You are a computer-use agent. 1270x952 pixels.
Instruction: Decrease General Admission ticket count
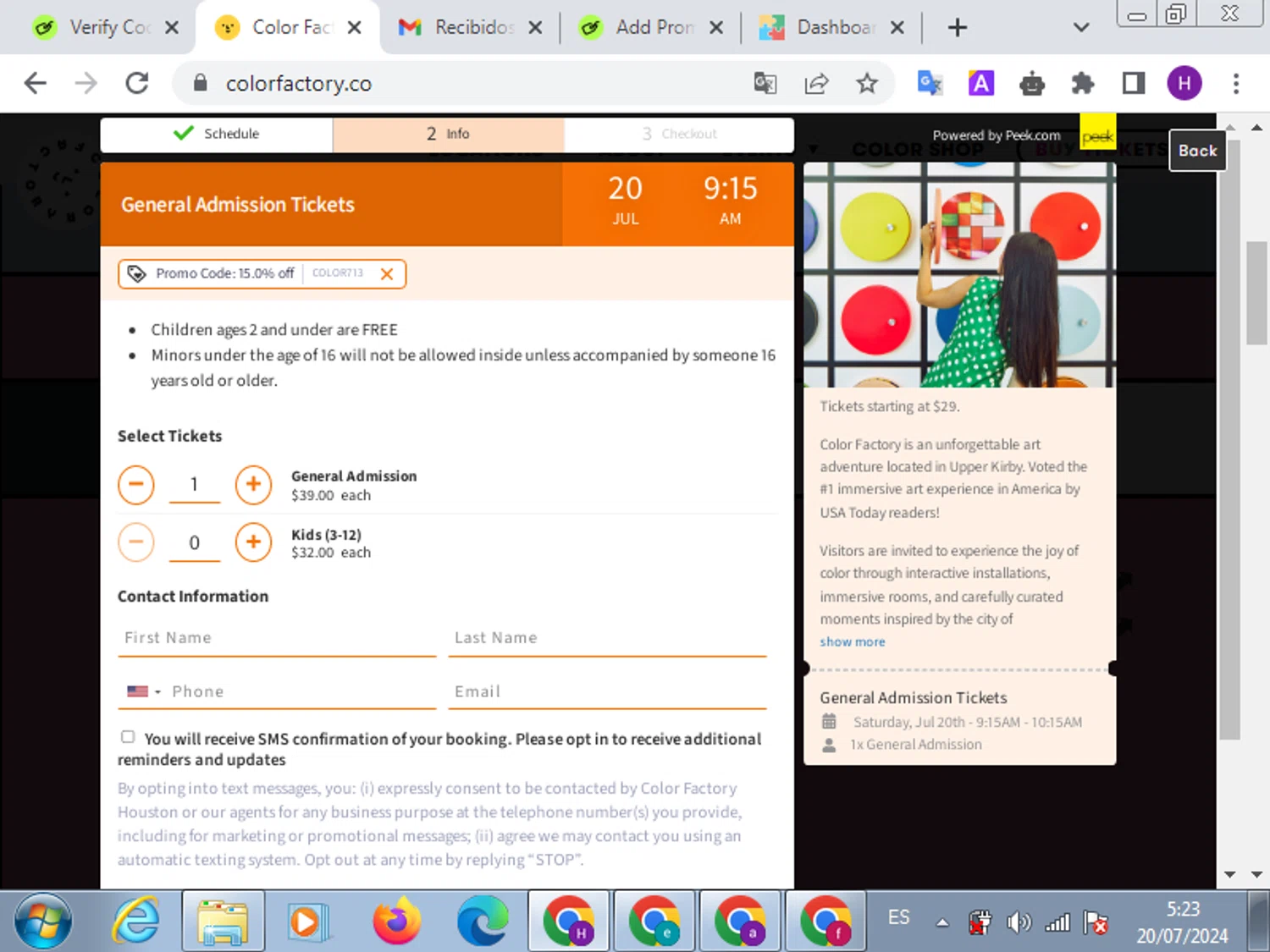135,485
